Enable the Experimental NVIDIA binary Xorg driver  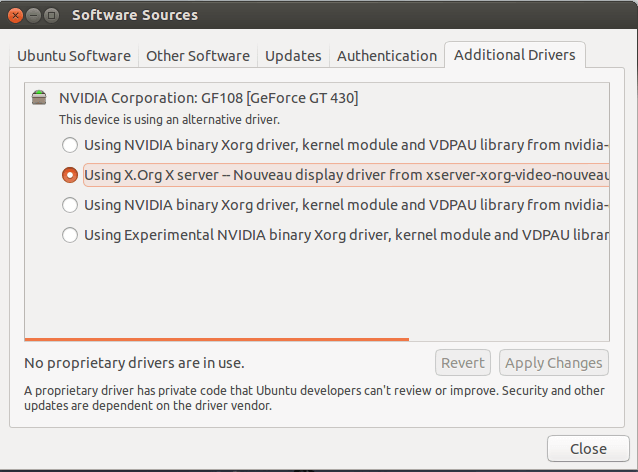pos(70,236)
